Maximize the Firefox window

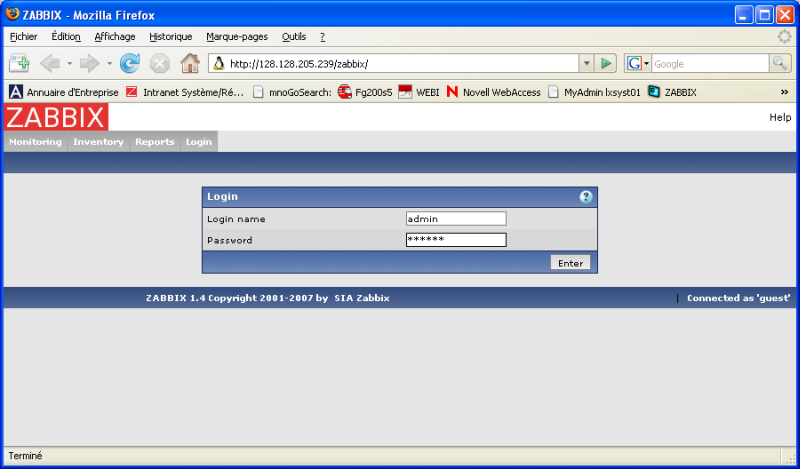point(764,14)
